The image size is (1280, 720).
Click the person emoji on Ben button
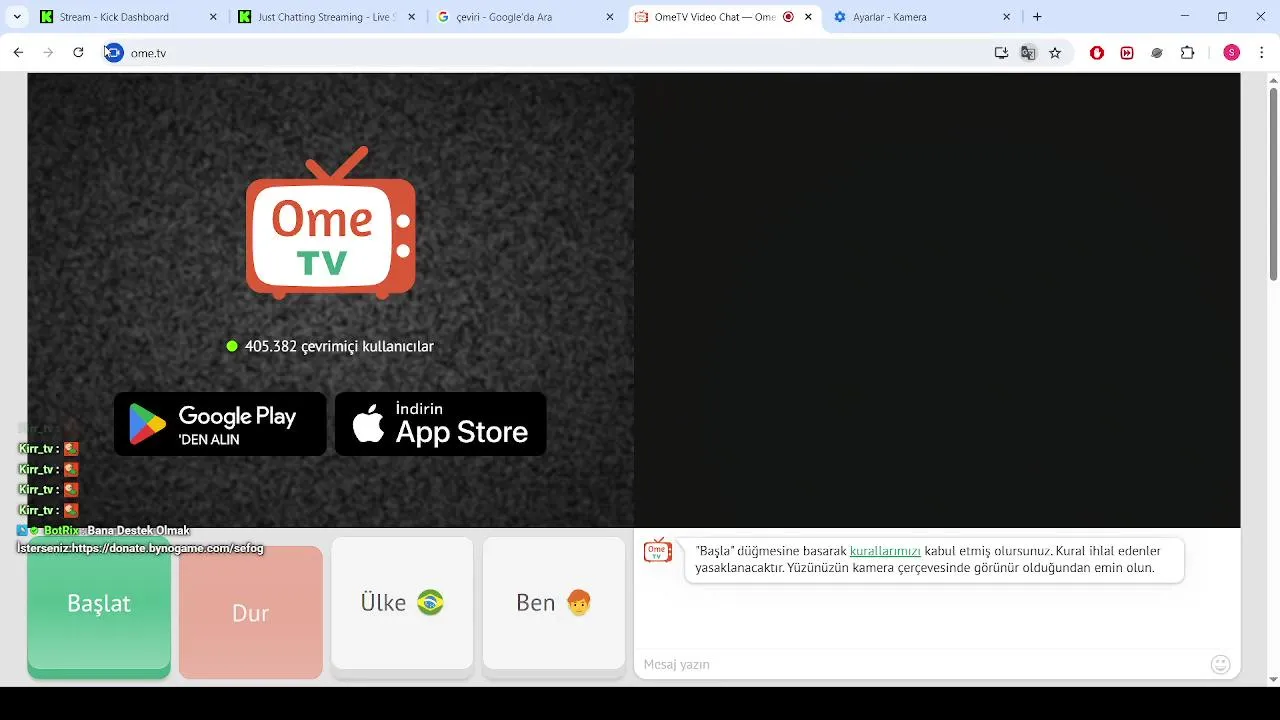pos(579,603)
